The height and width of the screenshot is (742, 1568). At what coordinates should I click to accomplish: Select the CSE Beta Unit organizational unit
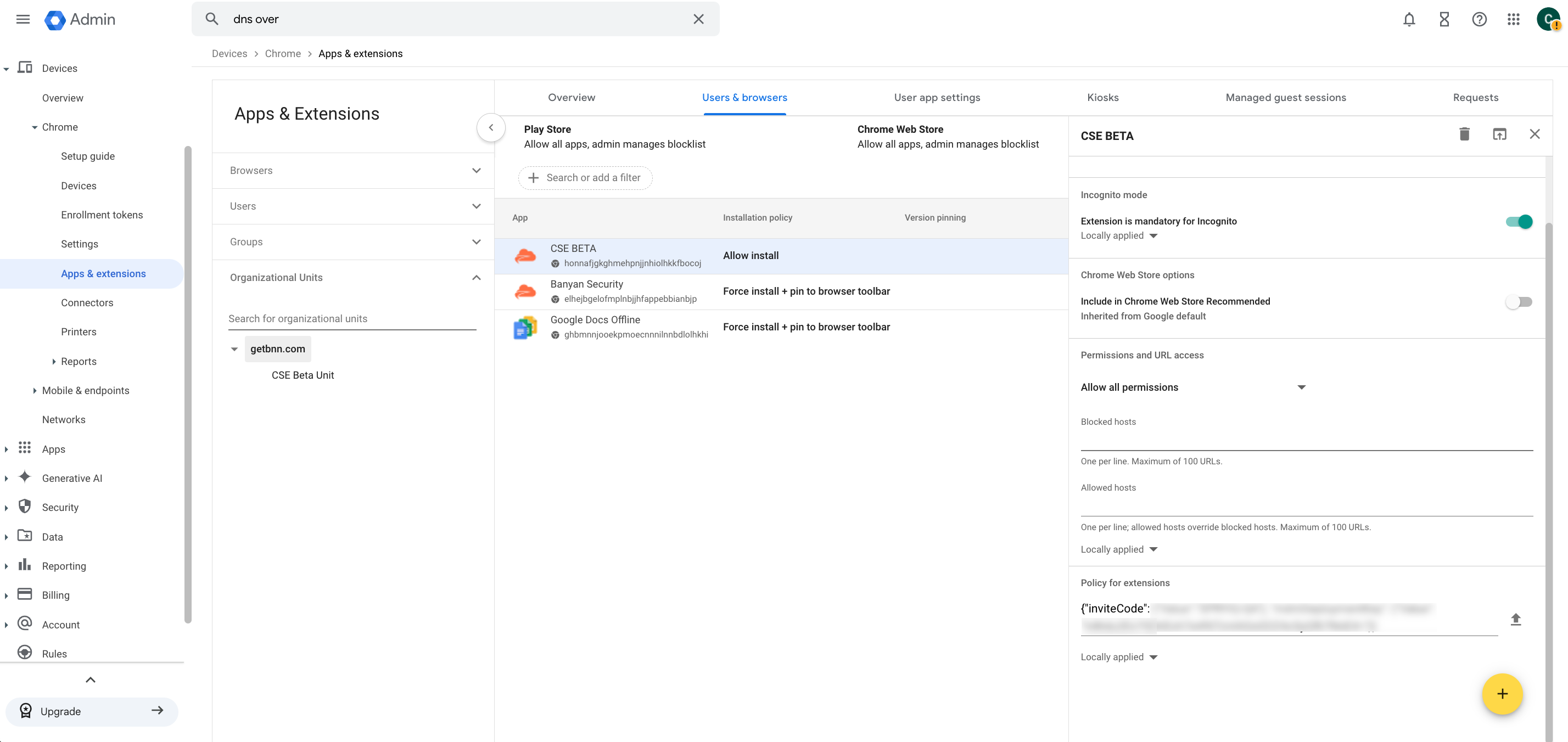click(303, 375)
